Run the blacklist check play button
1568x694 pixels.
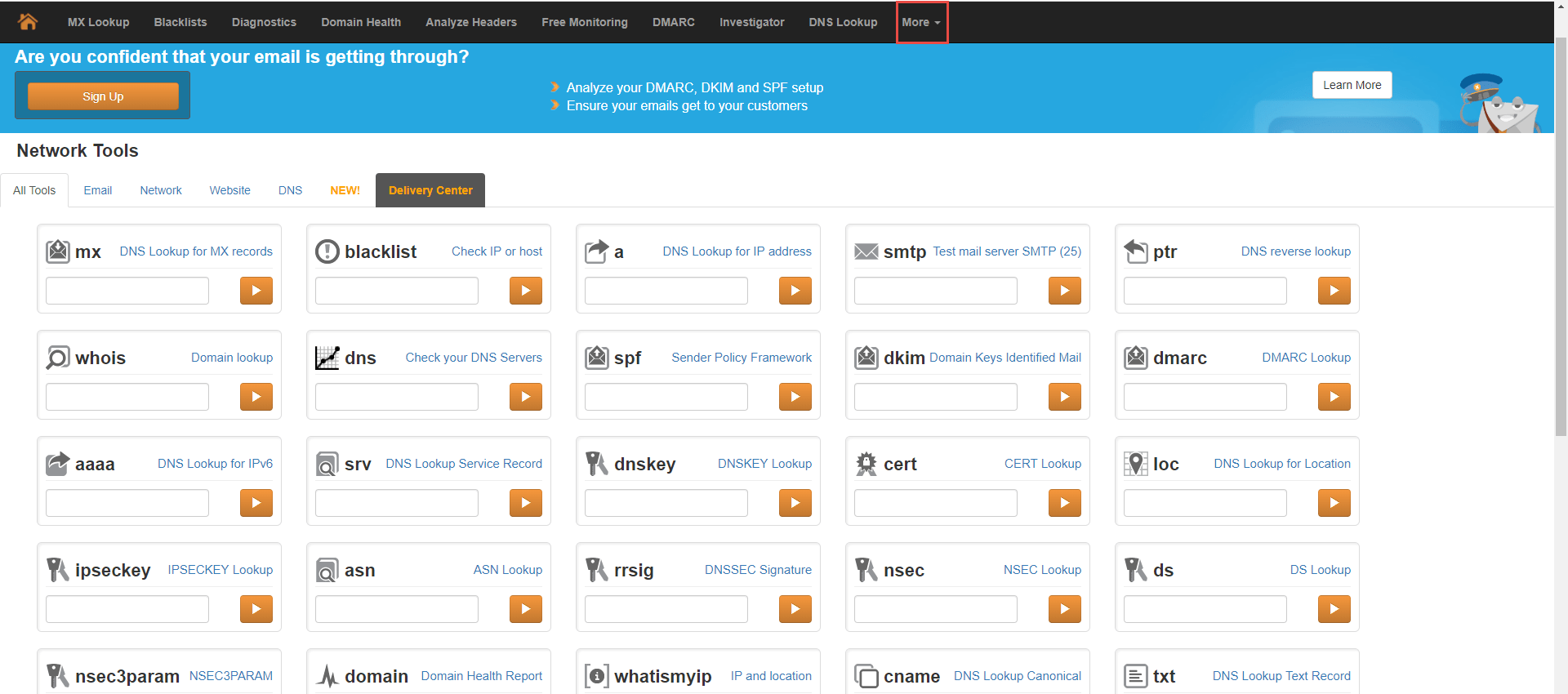coord(526,291)
